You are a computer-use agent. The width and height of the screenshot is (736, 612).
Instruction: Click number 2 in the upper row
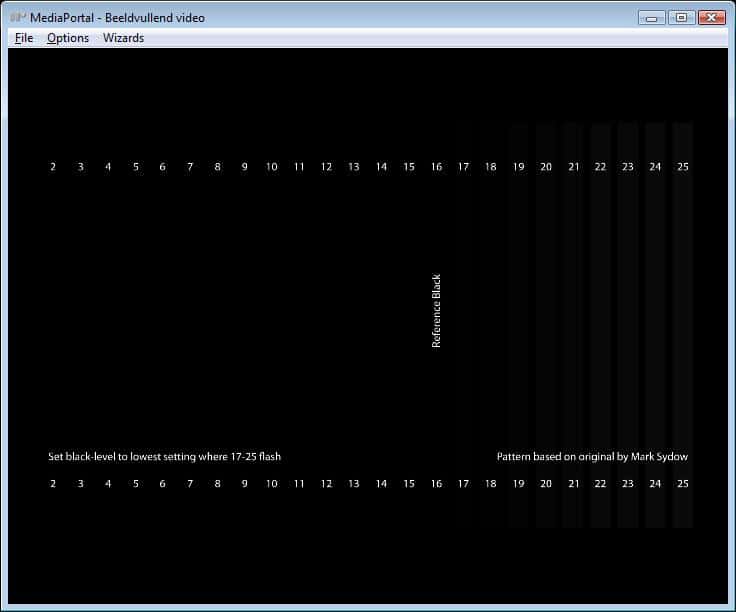[53, 167]
